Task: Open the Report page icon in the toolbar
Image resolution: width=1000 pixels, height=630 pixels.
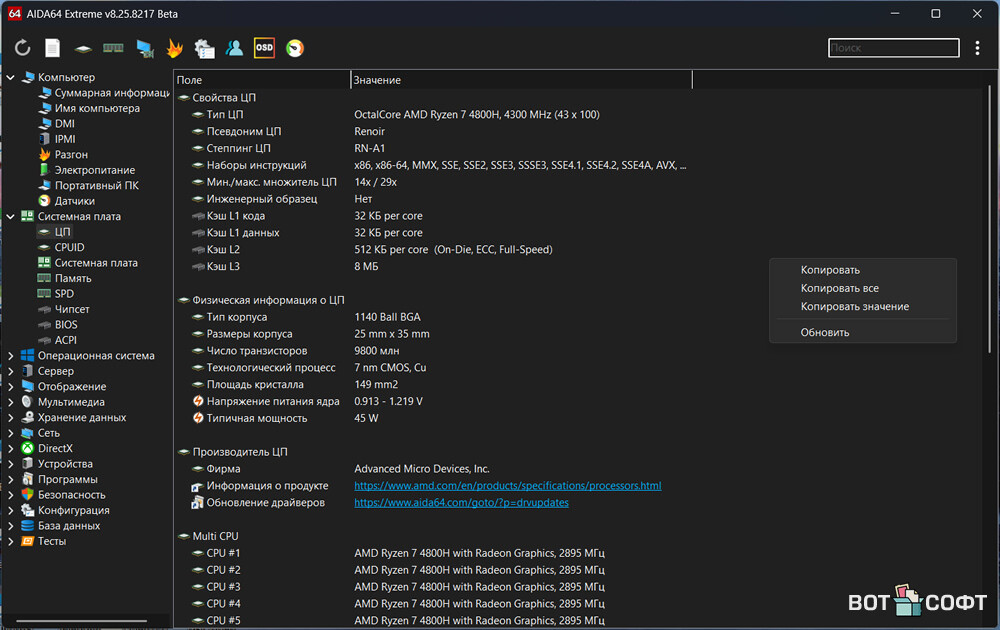Action: coord(53,48)
